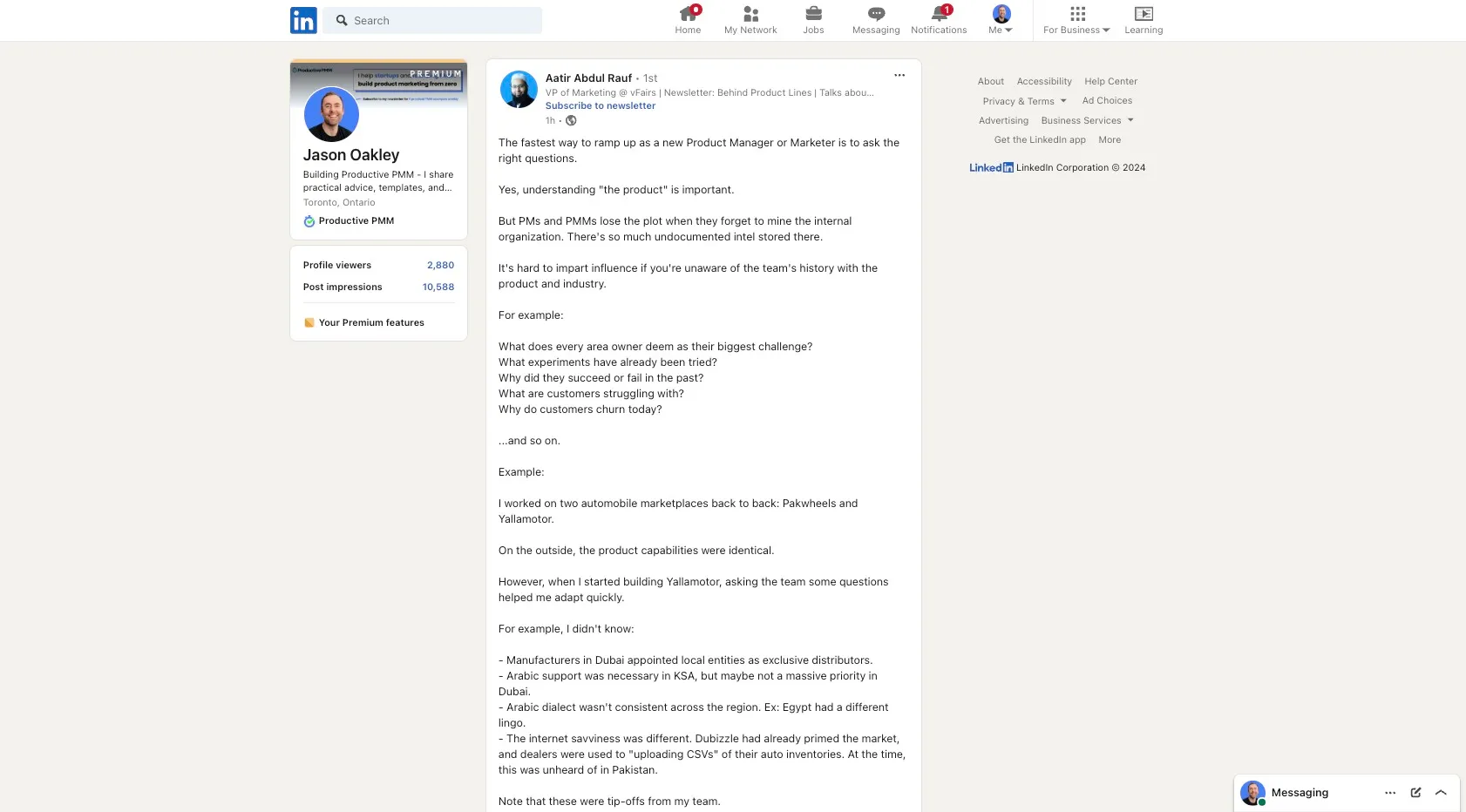Image resolution: width=1466 pixels, height=812 pixels.
Task: Open Your Premium features link
Action: coord(371,322)
